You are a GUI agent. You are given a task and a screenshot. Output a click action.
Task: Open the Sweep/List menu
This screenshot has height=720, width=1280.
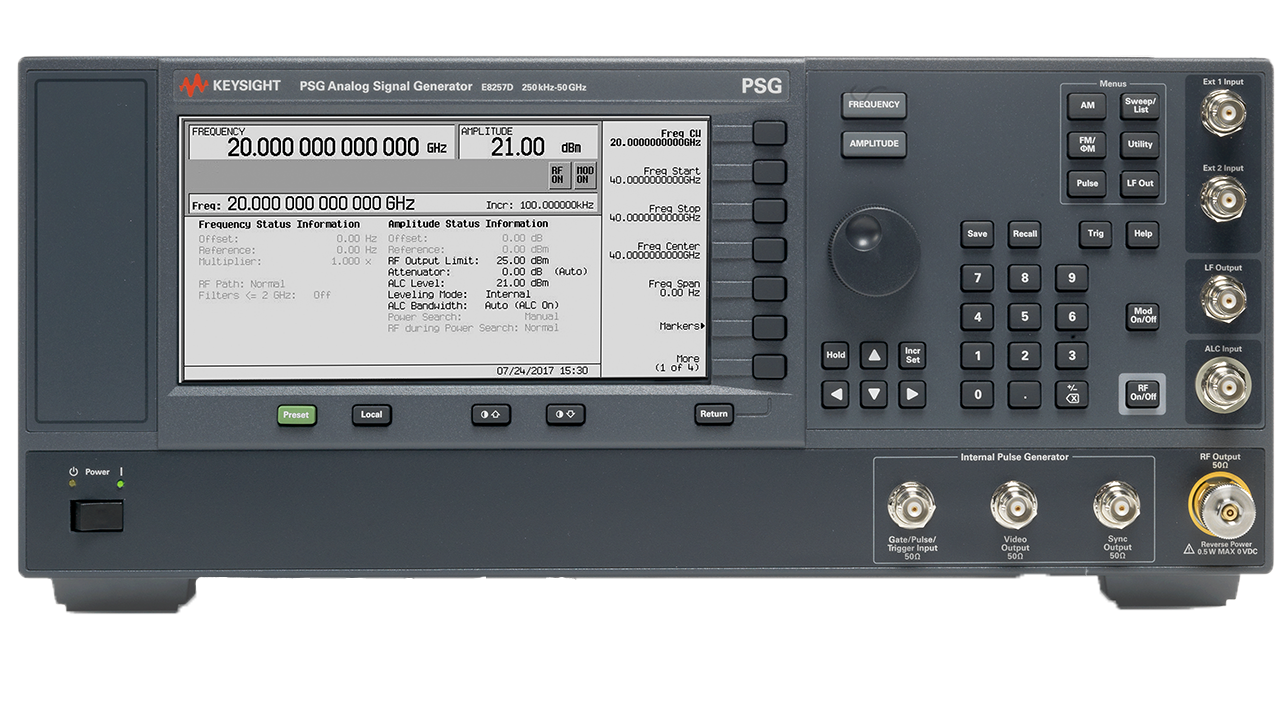click(x=1139, y=105)
